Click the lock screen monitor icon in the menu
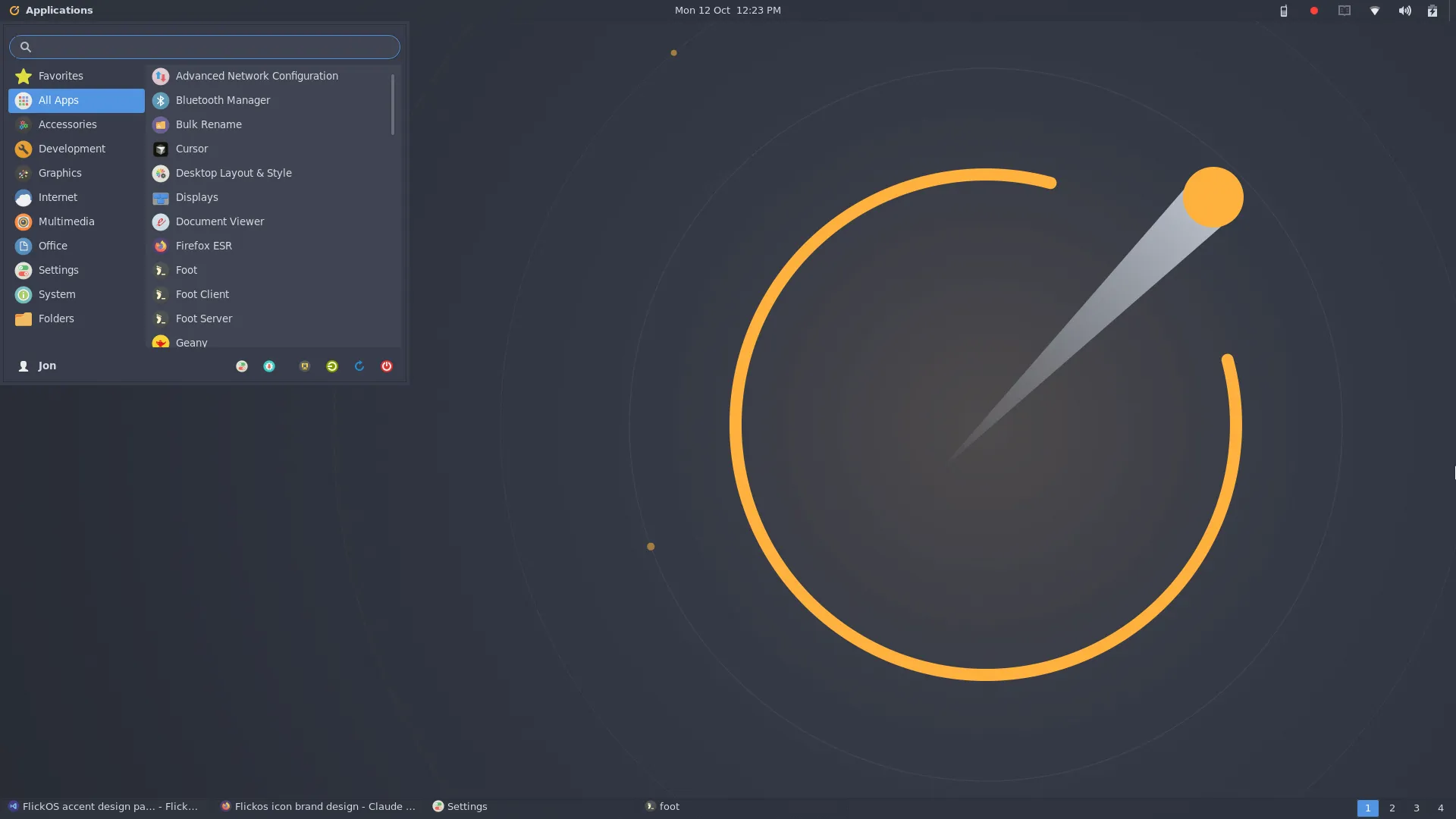Viewport: 1456px width, 819px height. click(305, 366)
